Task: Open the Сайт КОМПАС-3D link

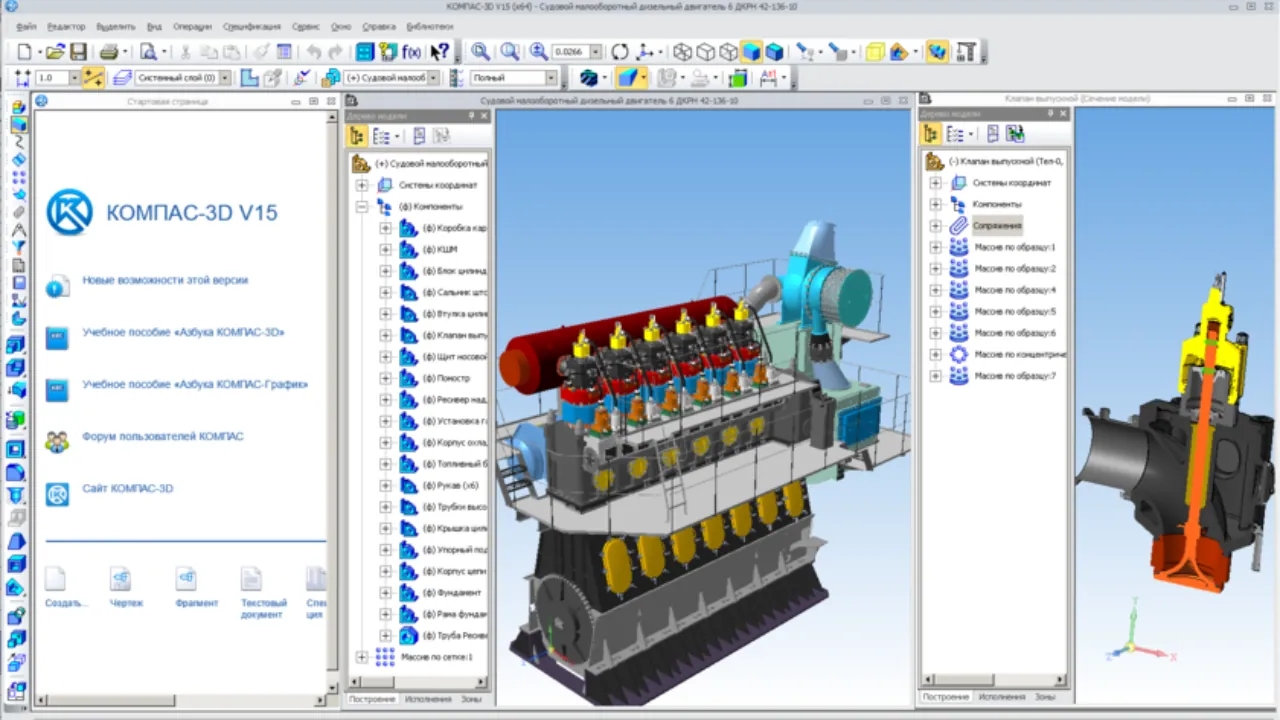Action: click(x=127, y=489)
